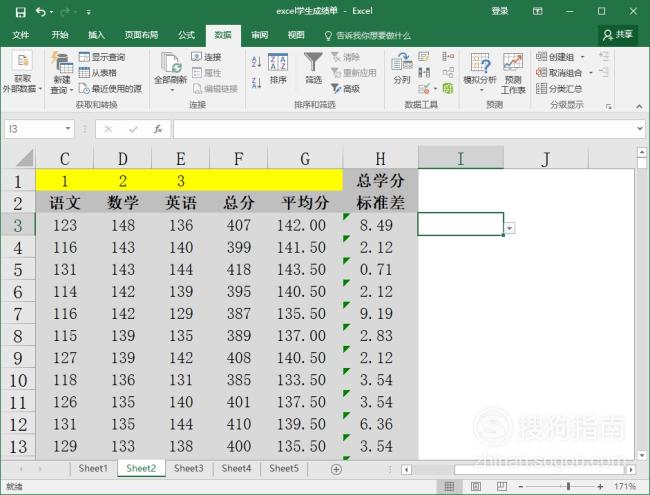Open the Group (创建组) dropdown arrow
This screenshot has width=650, height=495.
[x=582, y=57]
